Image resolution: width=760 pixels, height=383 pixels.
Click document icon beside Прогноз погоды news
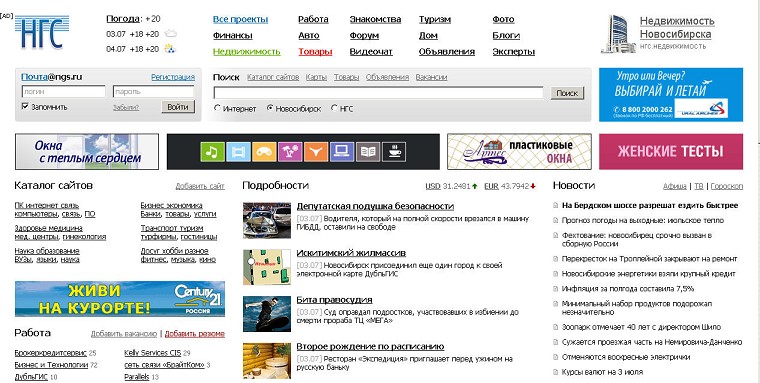point(556,221)
